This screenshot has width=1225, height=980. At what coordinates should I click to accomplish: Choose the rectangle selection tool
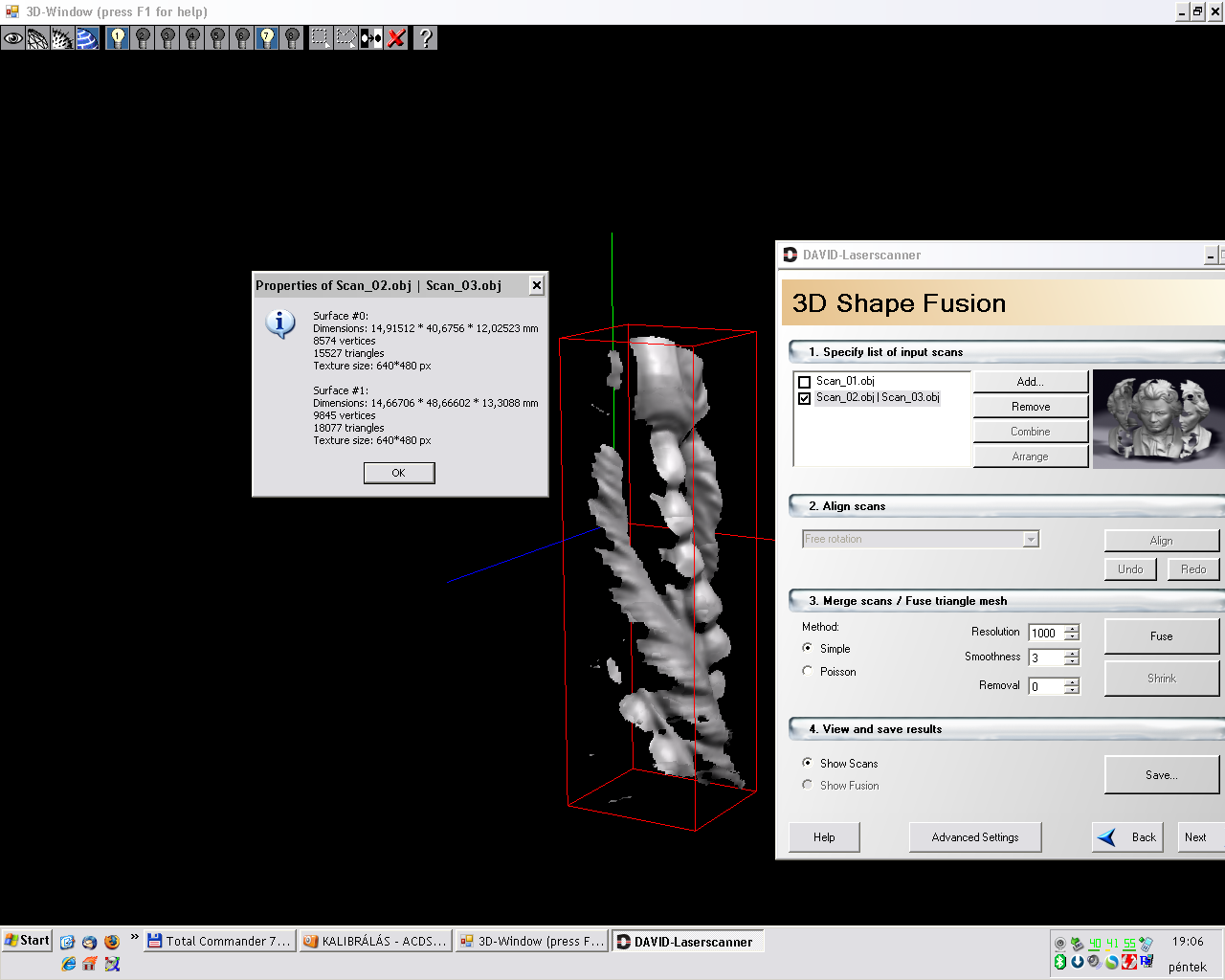[321, 38]
